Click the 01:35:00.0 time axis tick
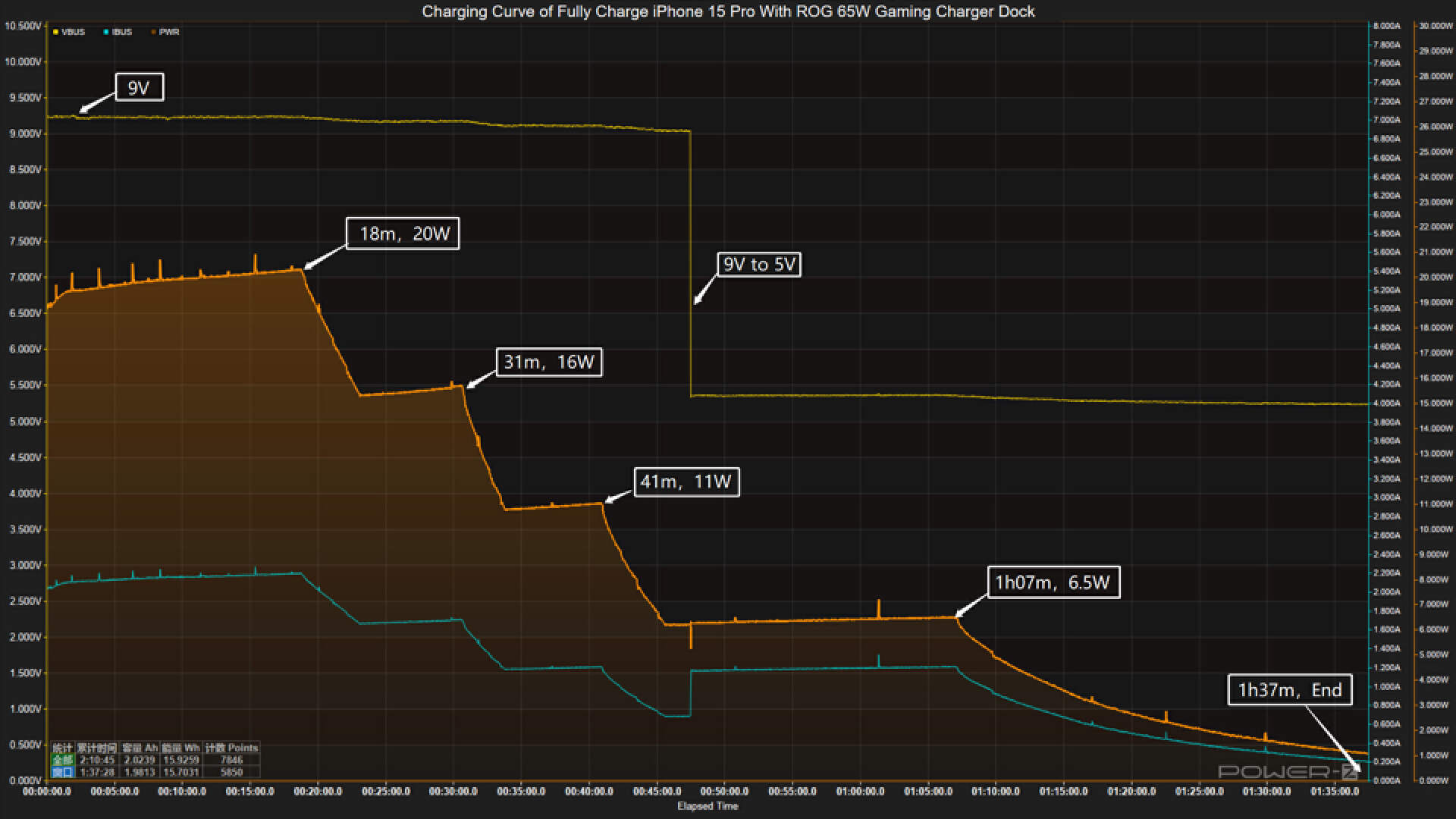 pyautogui.click(x=1335, y=792)
